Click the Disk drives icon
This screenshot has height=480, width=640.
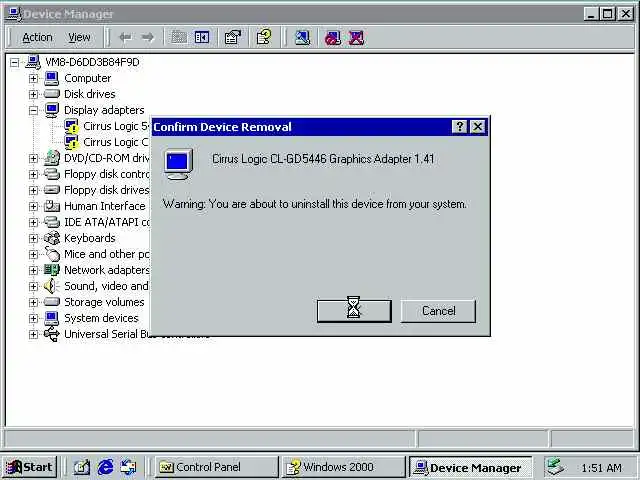(x=52, y=94)
